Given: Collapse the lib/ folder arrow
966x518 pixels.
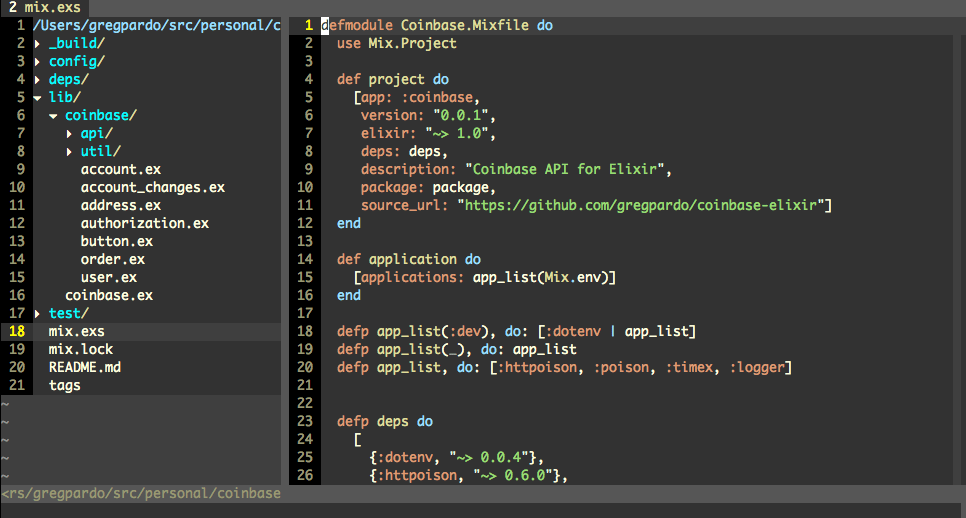Looking at the screenshot, I should coord(38,98).
